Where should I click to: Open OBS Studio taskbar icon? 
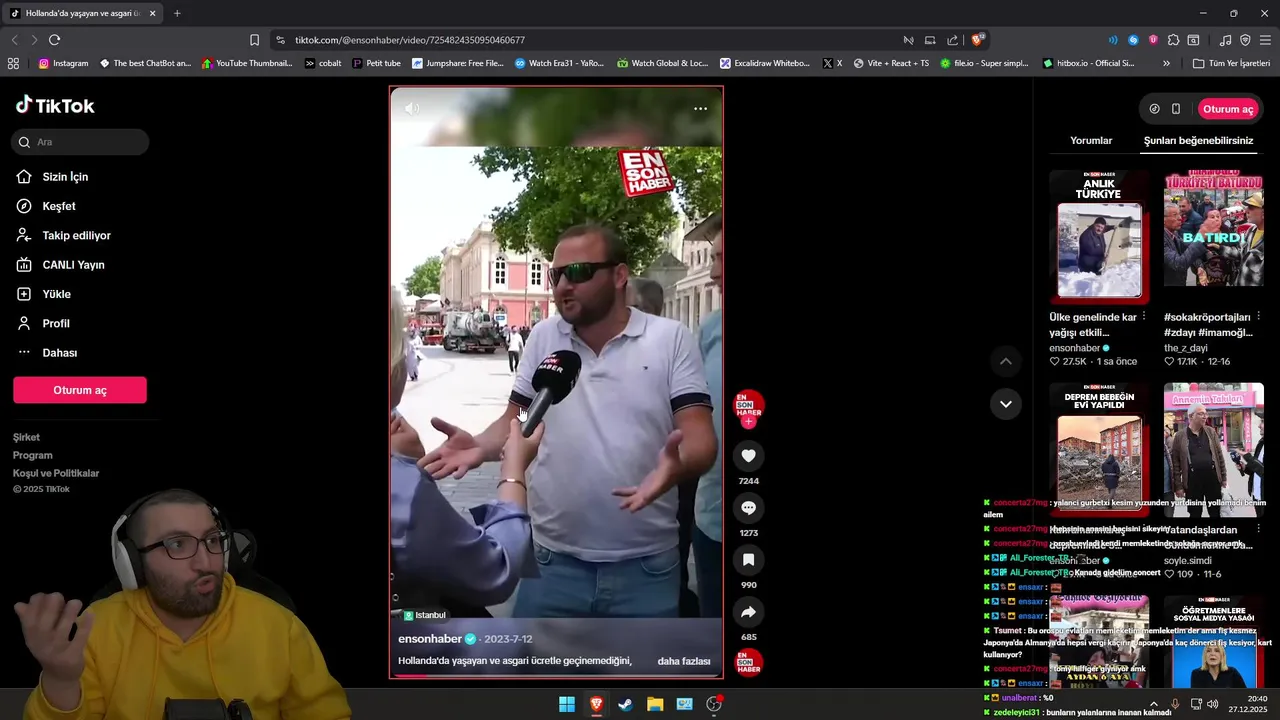tap(714, 704)
